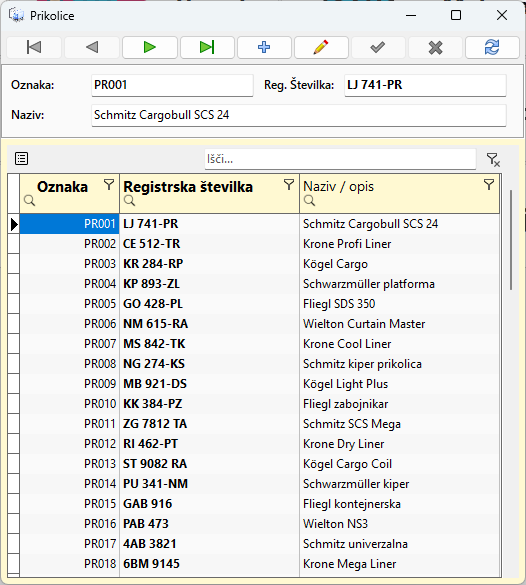The image size is (526, 585).
Task: Open filter dropdown for Oznaka column
Action: click(109, 184)
